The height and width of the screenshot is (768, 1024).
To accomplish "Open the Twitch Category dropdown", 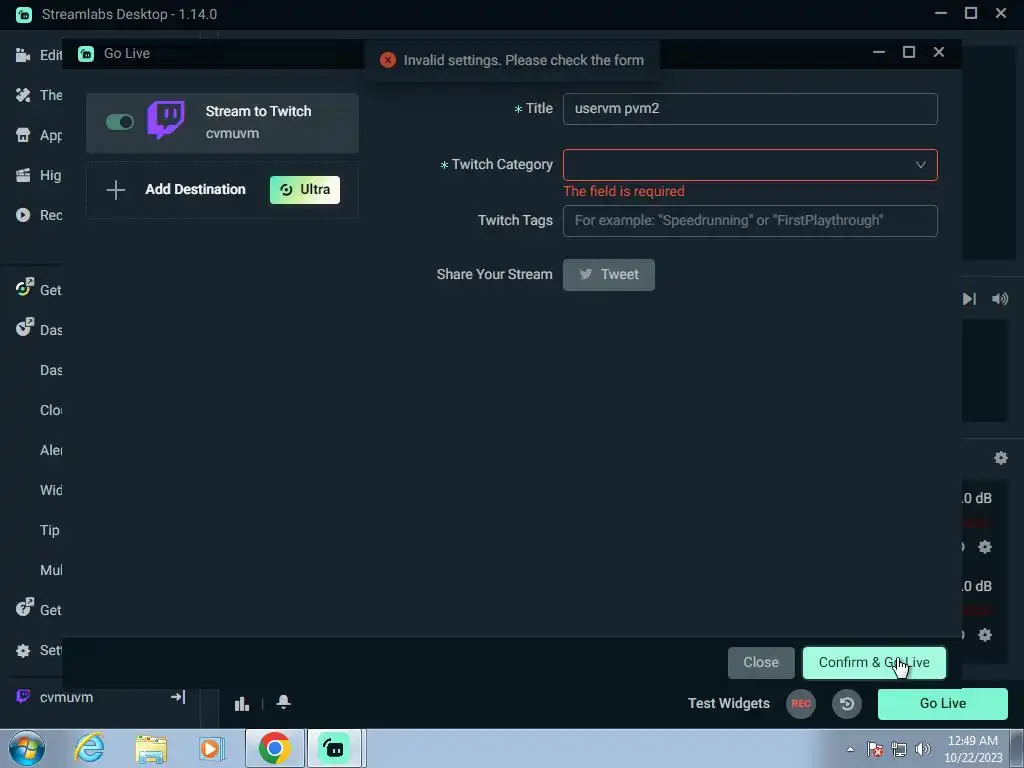I will [750, 165].
